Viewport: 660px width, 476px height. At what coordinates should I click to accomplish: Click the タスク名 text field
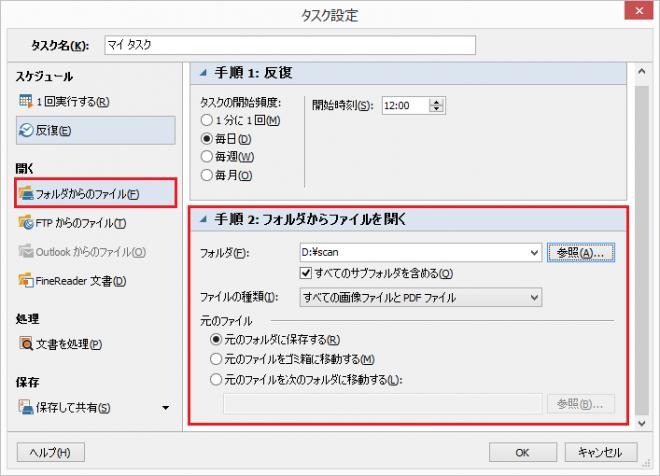coord(290,45)
